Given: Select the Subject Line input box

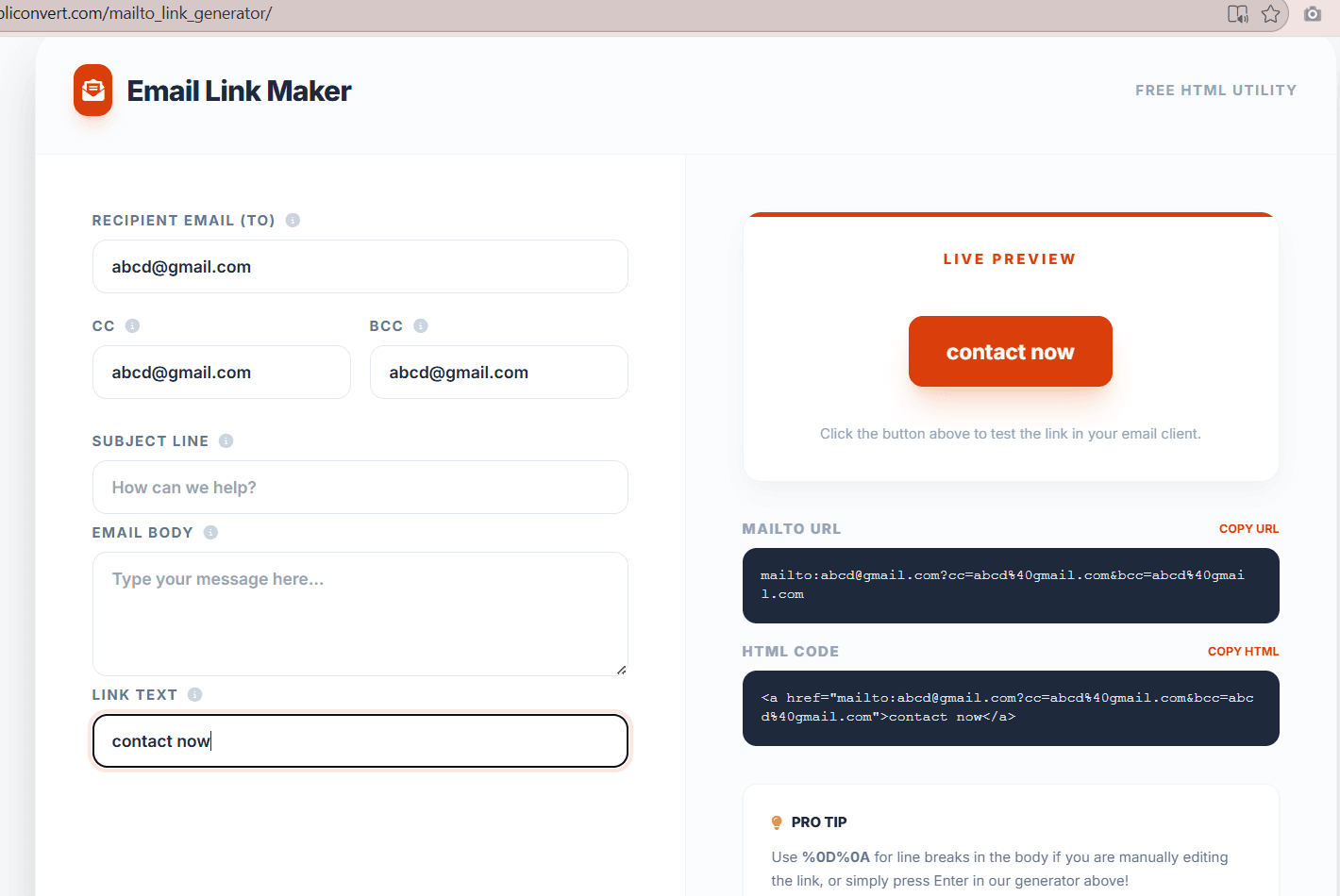Looking at the screenshot, I should point(360,488).
